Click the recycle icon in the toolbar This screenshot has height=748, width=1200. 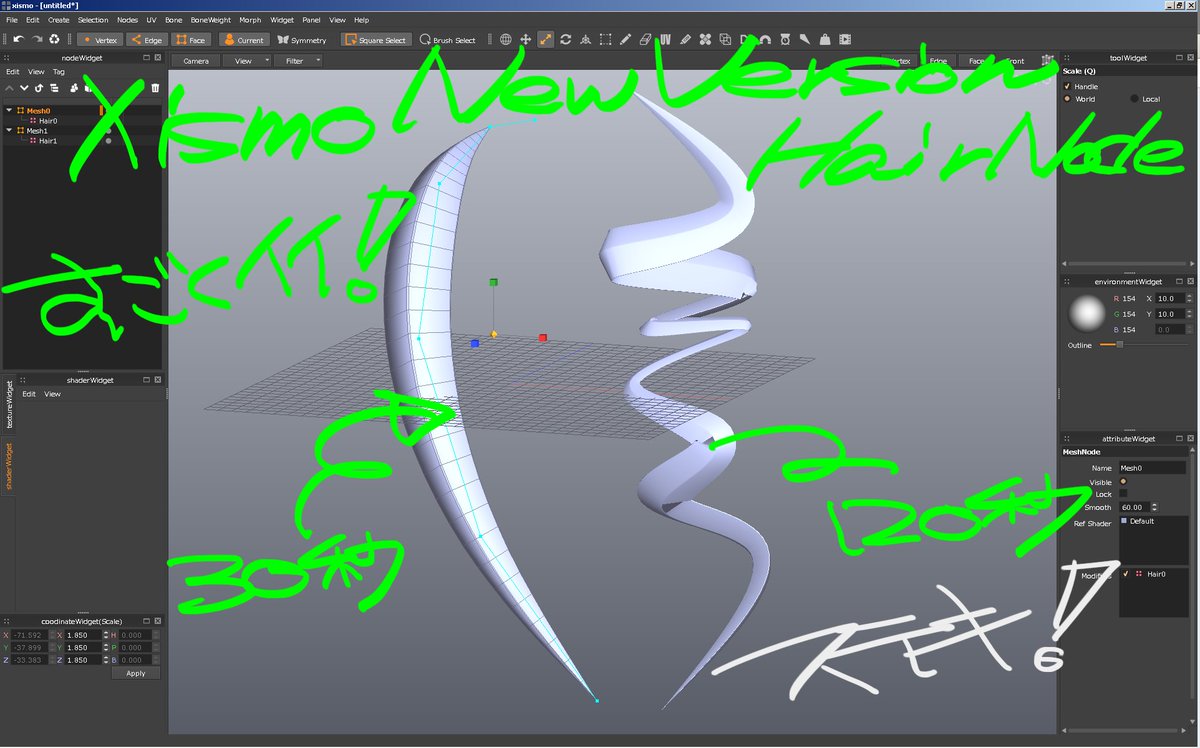click(55, 40)
